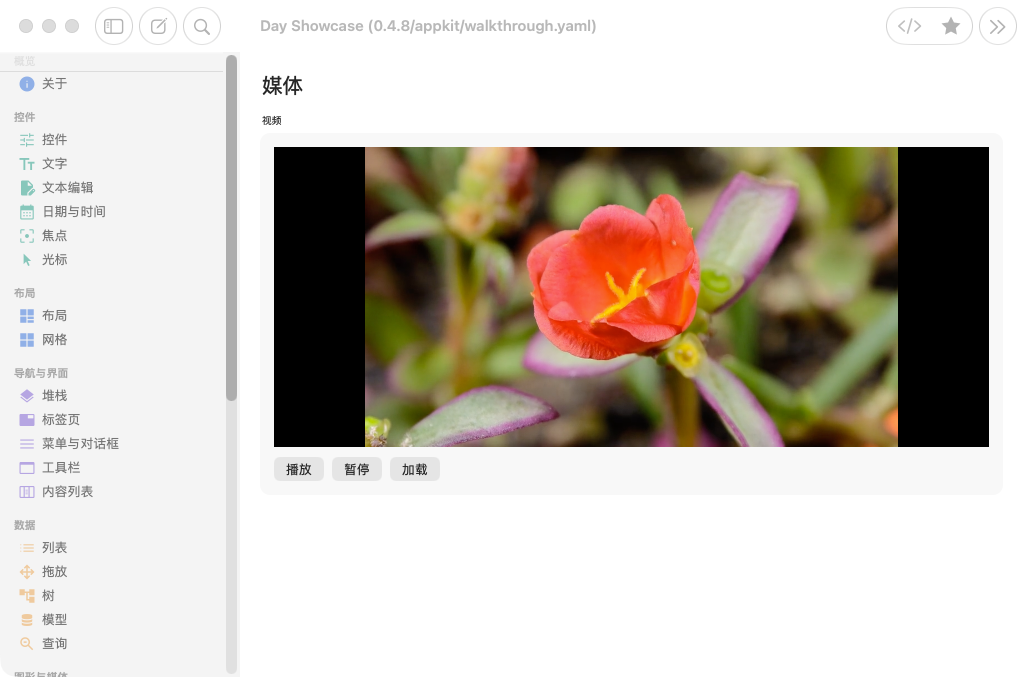Open search with the magnifier icon
Image resolution: width=1024 pixels, height=677 pixels.
pyautogui.click(x=202, y=26)
